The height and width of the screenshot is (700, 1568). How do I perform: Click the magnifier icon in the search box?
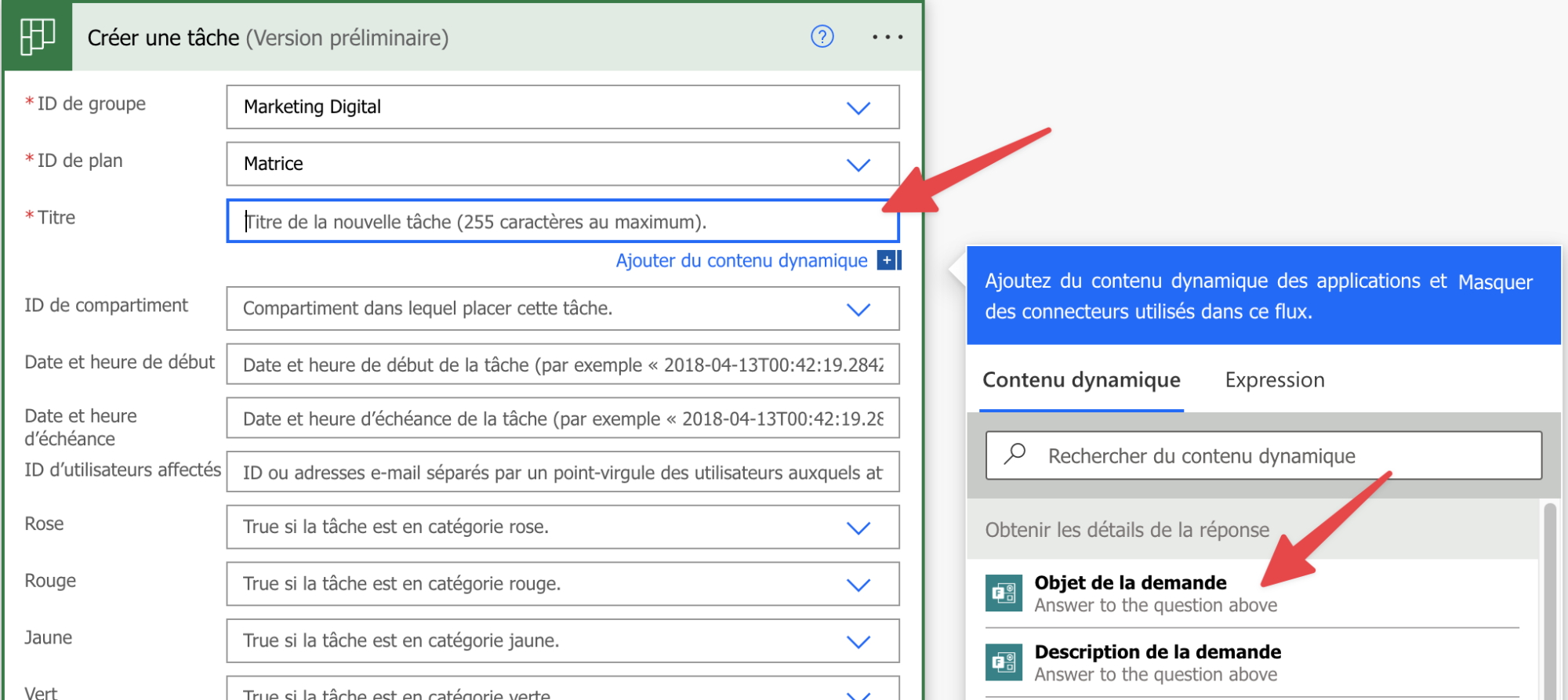(x=1015, y=454)
